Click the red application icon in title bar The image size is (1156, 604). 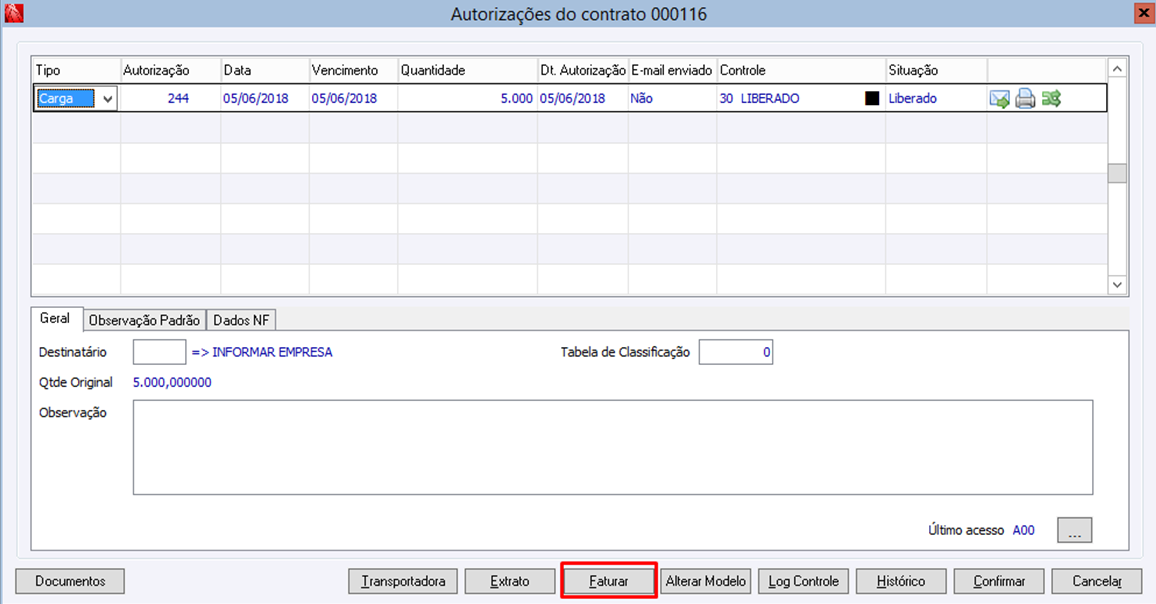pyautogui.click(x=13, y=13)
